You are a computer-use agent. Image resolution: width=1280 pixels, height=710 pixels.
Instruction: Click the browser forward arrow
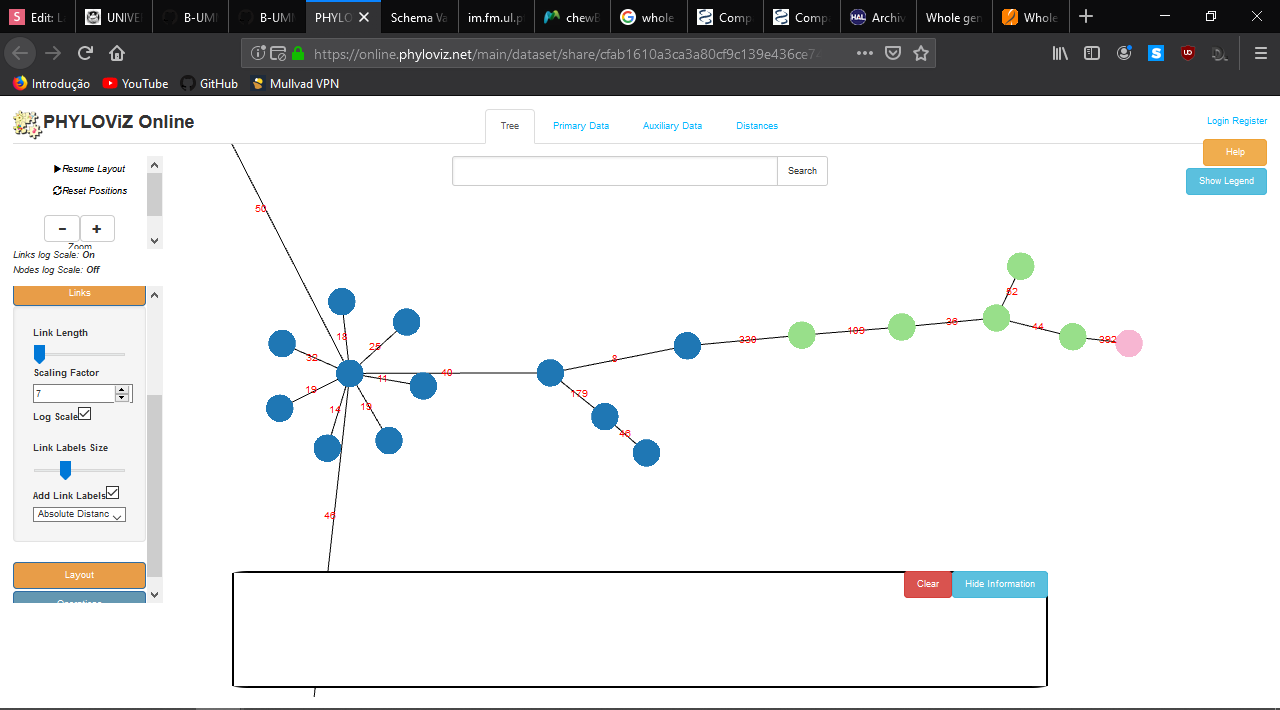54,53
